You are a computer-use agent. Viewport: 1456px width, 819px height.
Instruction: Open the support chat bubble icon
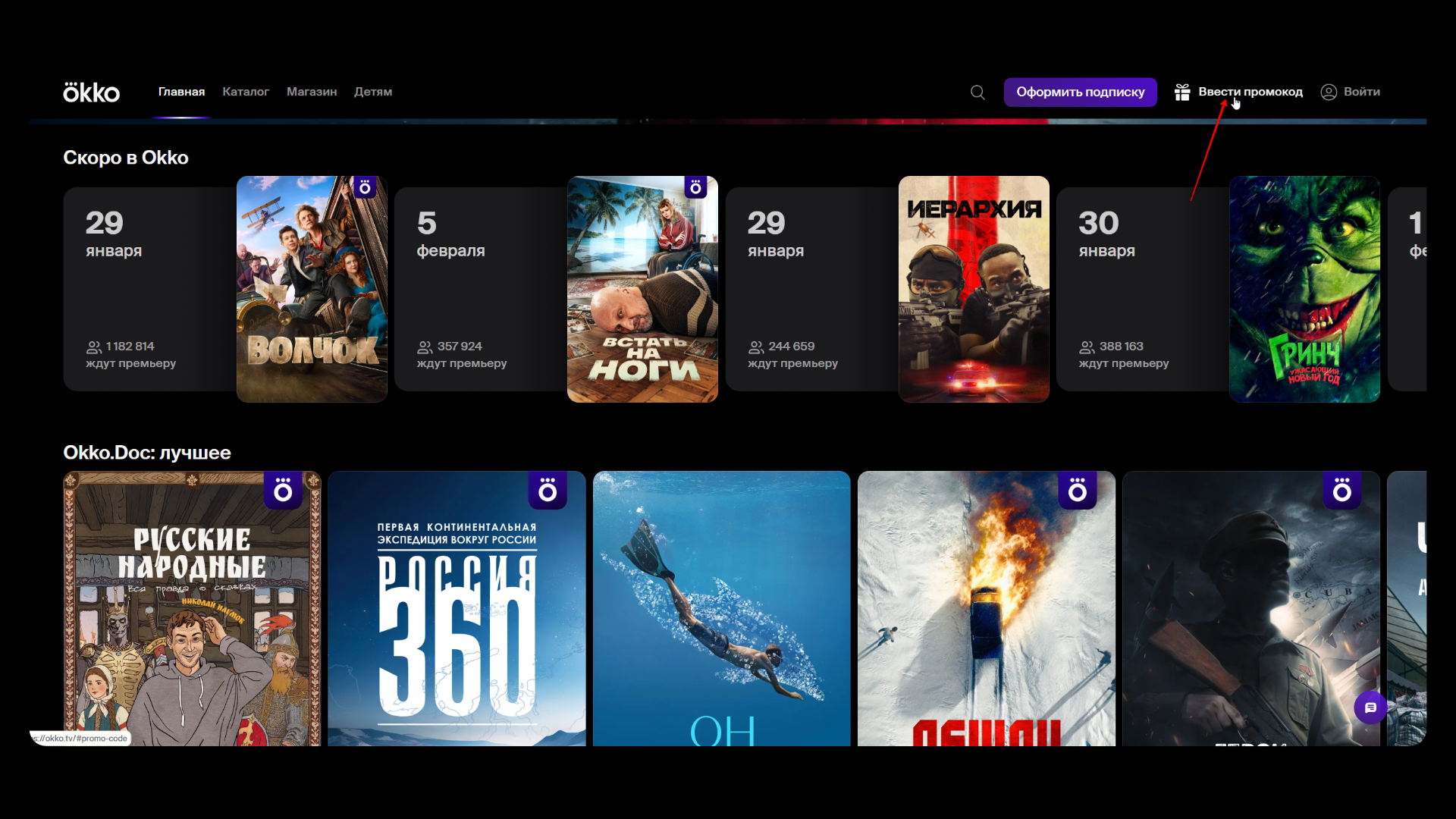[1370, 708]
